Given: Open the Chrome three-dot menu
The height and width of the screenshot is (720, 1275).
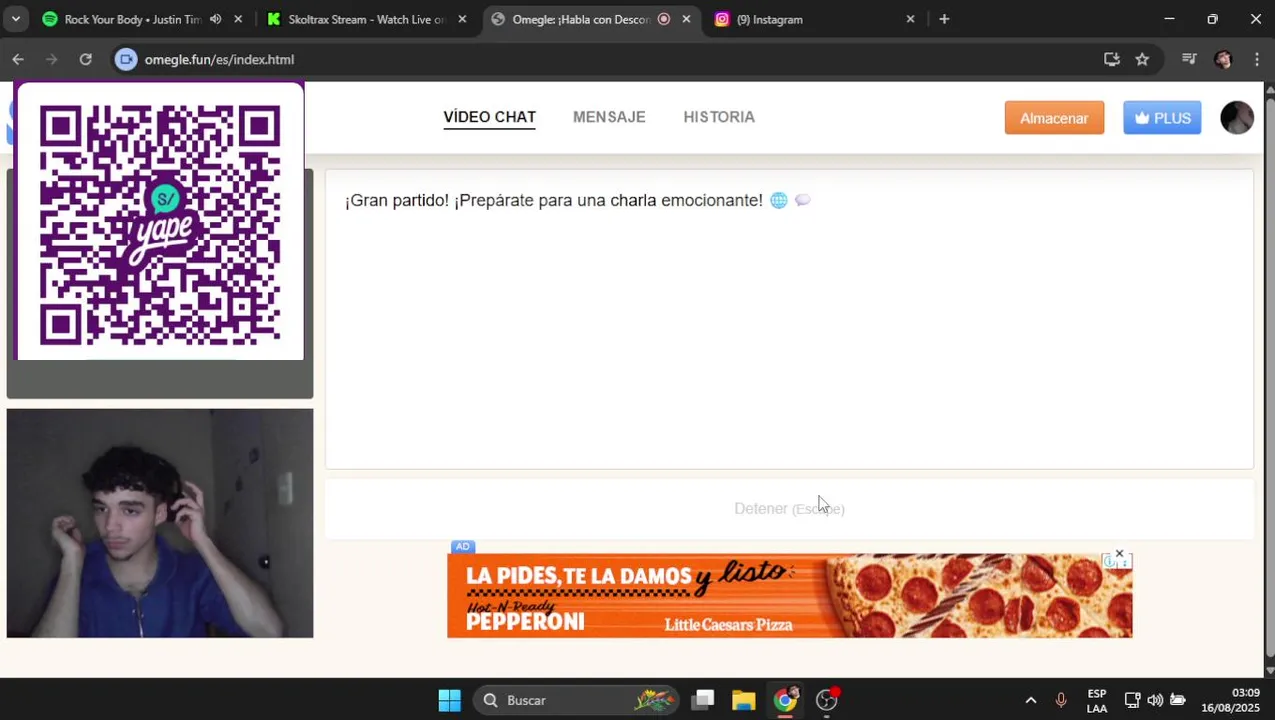Looking at the screenshot, I should click(1256, 59).
